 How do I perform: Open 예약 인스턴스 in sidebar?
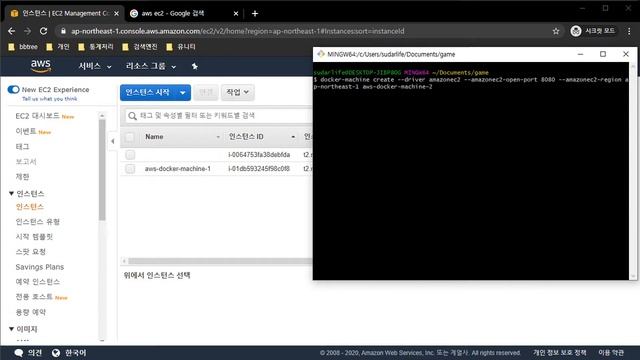pos(38,282)
